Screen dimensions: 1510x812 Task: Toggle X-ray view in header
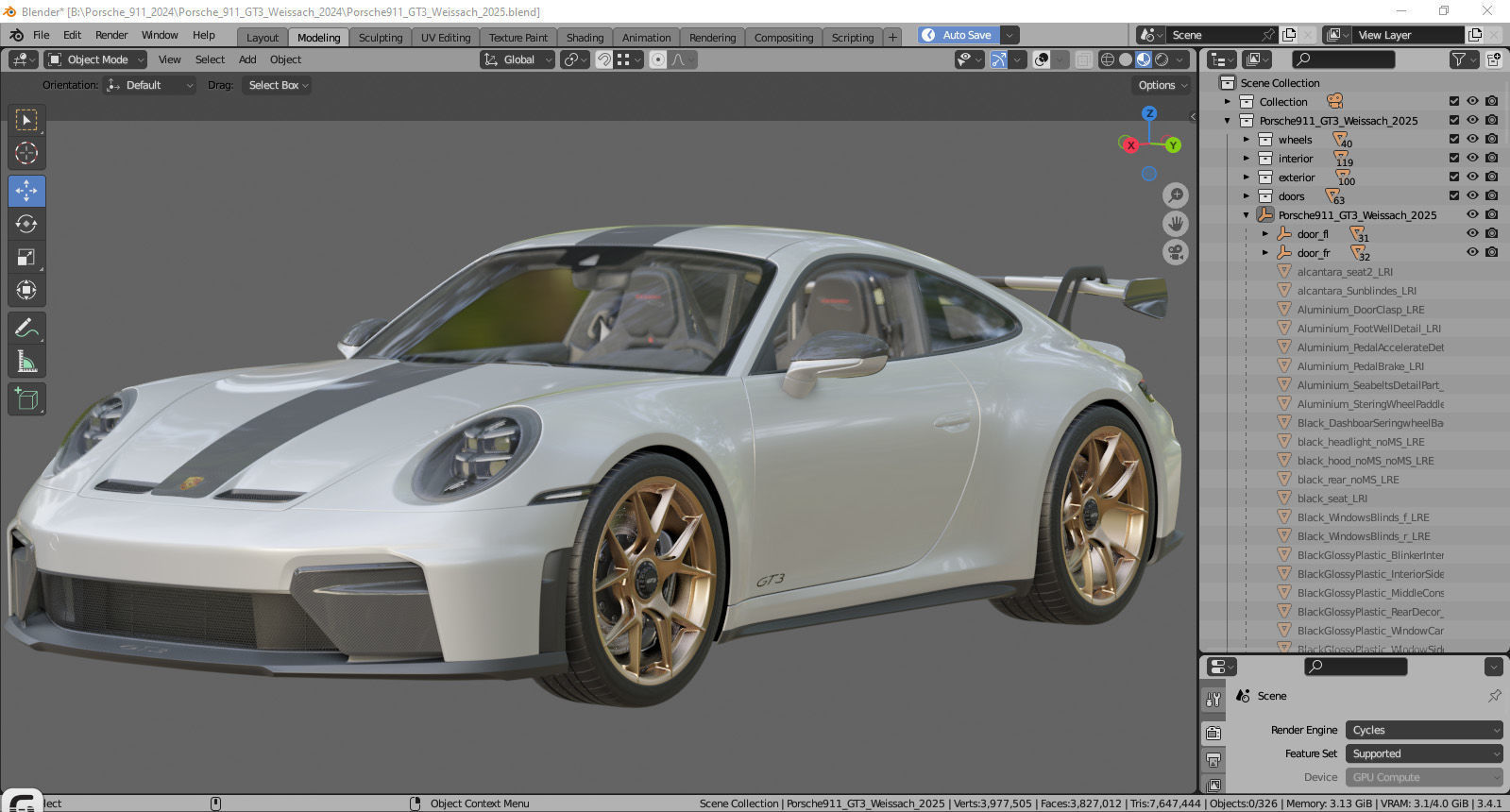coord(1084,59)
